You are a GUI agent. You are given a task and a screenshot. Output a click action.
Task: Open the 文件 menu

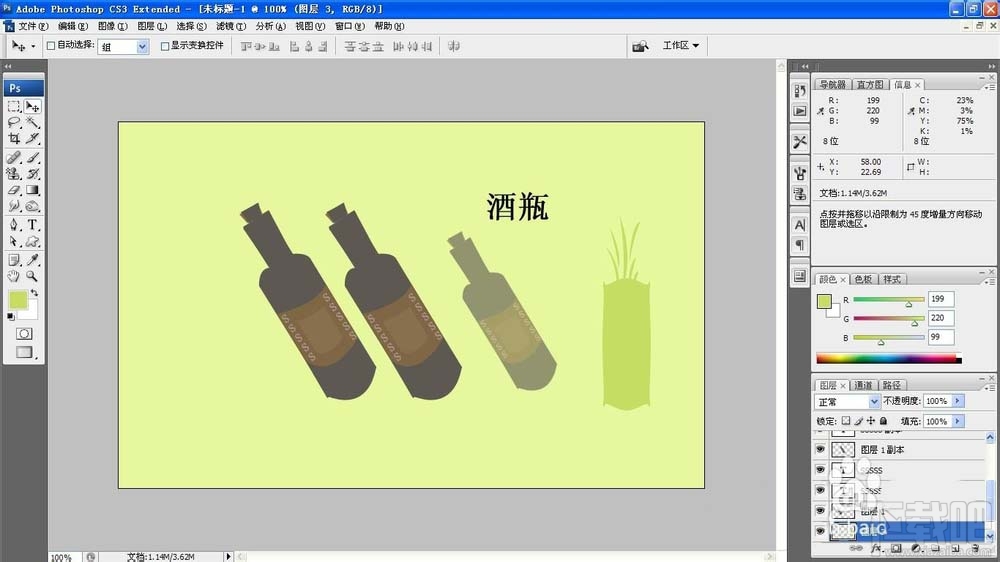click(x=33, y=26)
